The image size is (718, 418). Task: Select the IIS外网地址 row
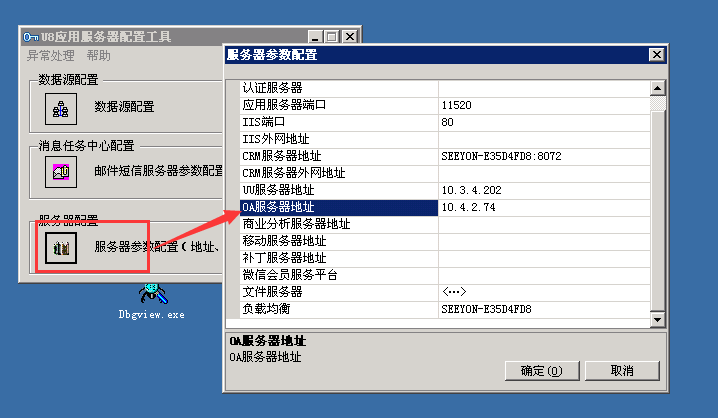[445, 139]
